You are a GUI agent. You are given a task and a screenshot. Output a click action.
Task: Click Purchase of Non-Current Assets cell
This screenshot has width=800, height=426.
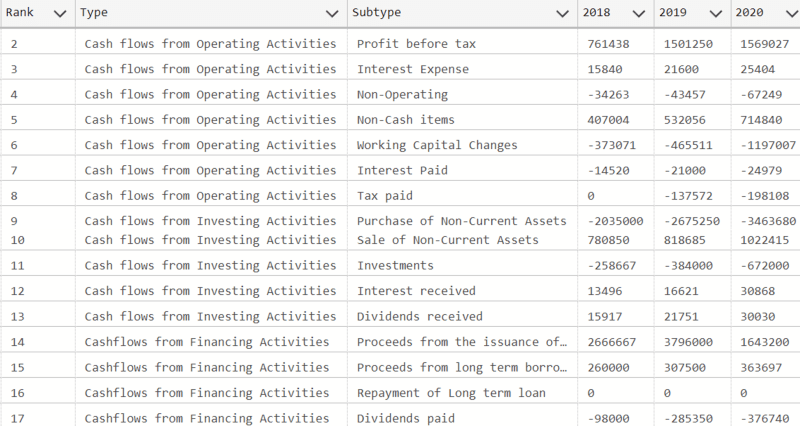(x=462, y=221)
